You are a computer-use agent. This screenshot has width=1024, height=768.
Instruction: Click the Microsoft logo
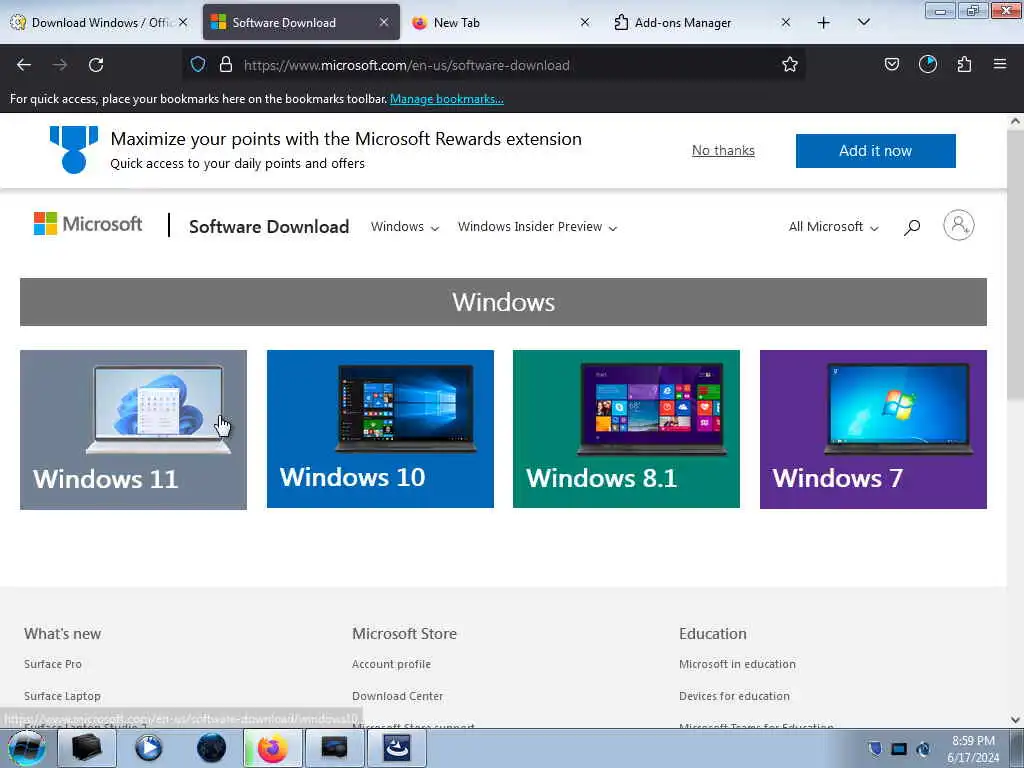pos(88,224)
